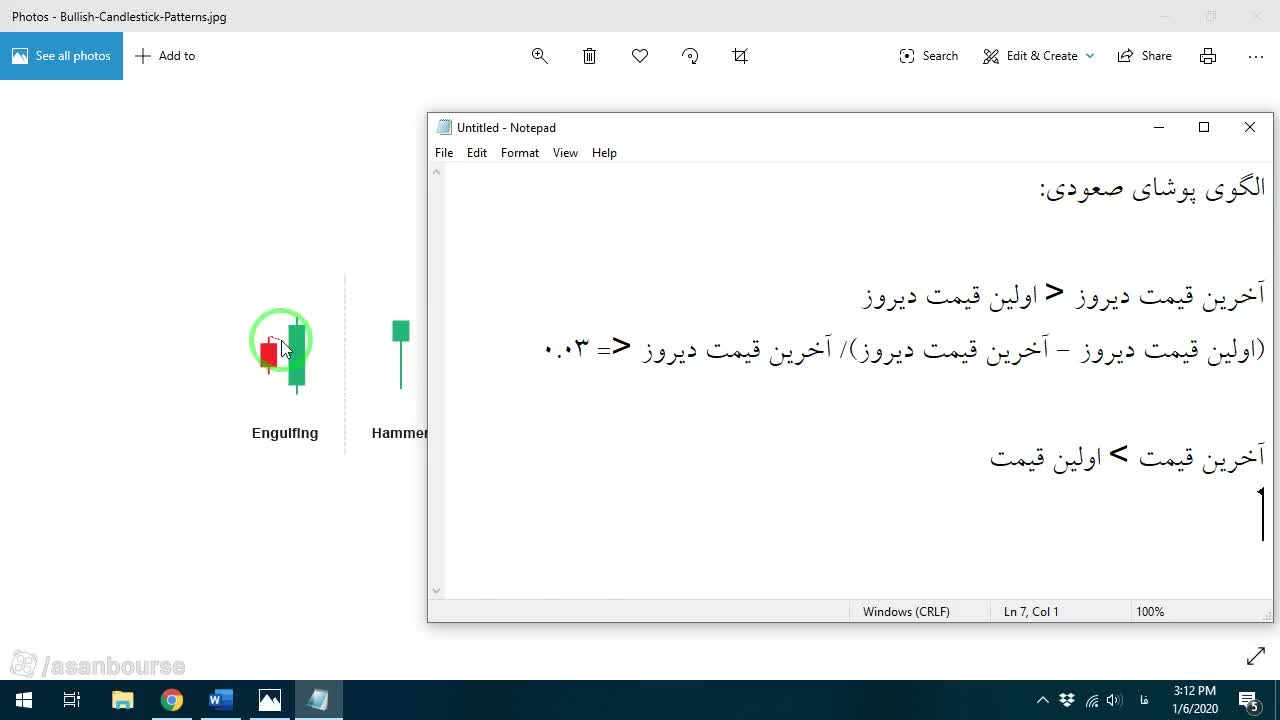Open the Notepad Help menu
The image size is (1280, 720).
pos(604,153)
